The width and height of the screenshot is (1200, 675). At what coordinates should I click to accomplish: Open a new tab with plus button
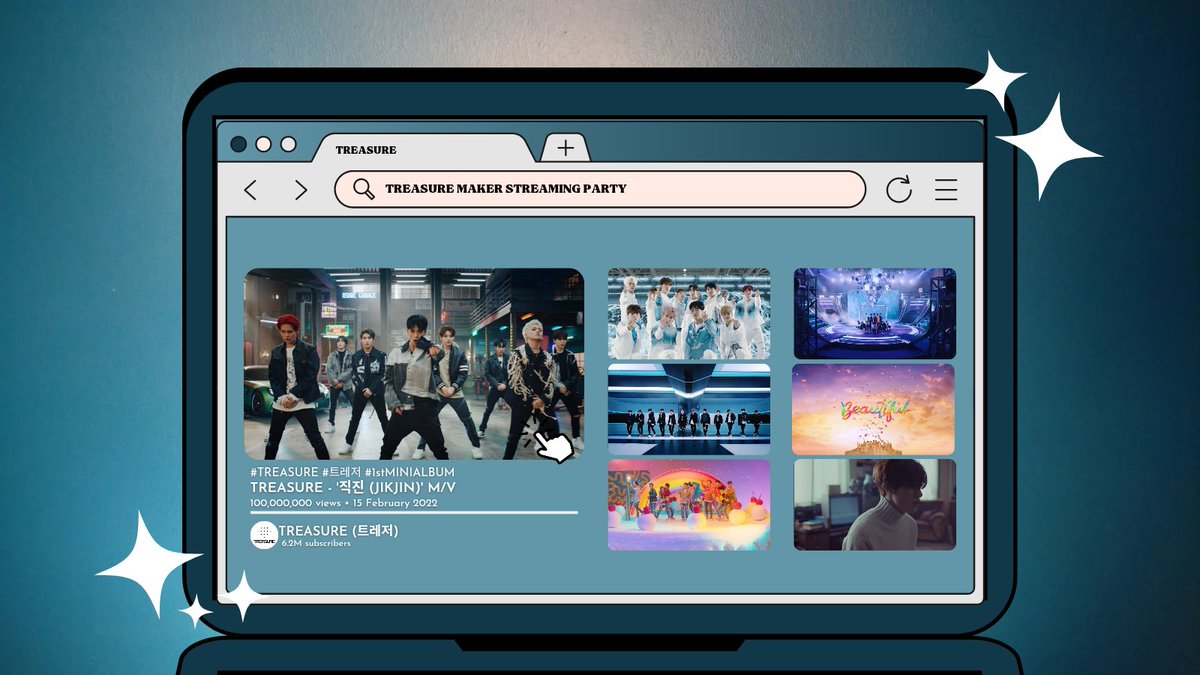tap(566, 148)
